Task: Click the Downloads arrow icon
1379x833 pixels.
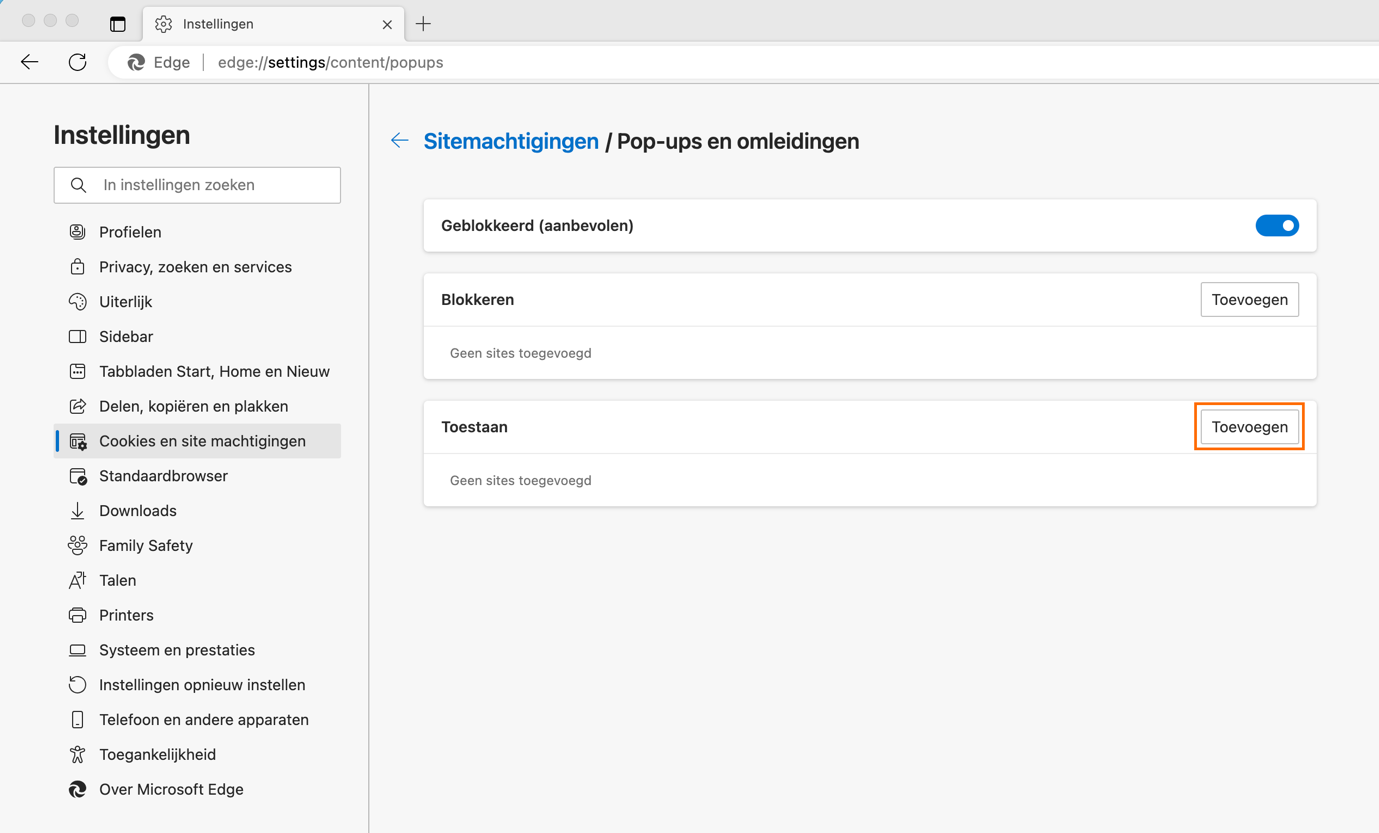Action: point(78,510)
